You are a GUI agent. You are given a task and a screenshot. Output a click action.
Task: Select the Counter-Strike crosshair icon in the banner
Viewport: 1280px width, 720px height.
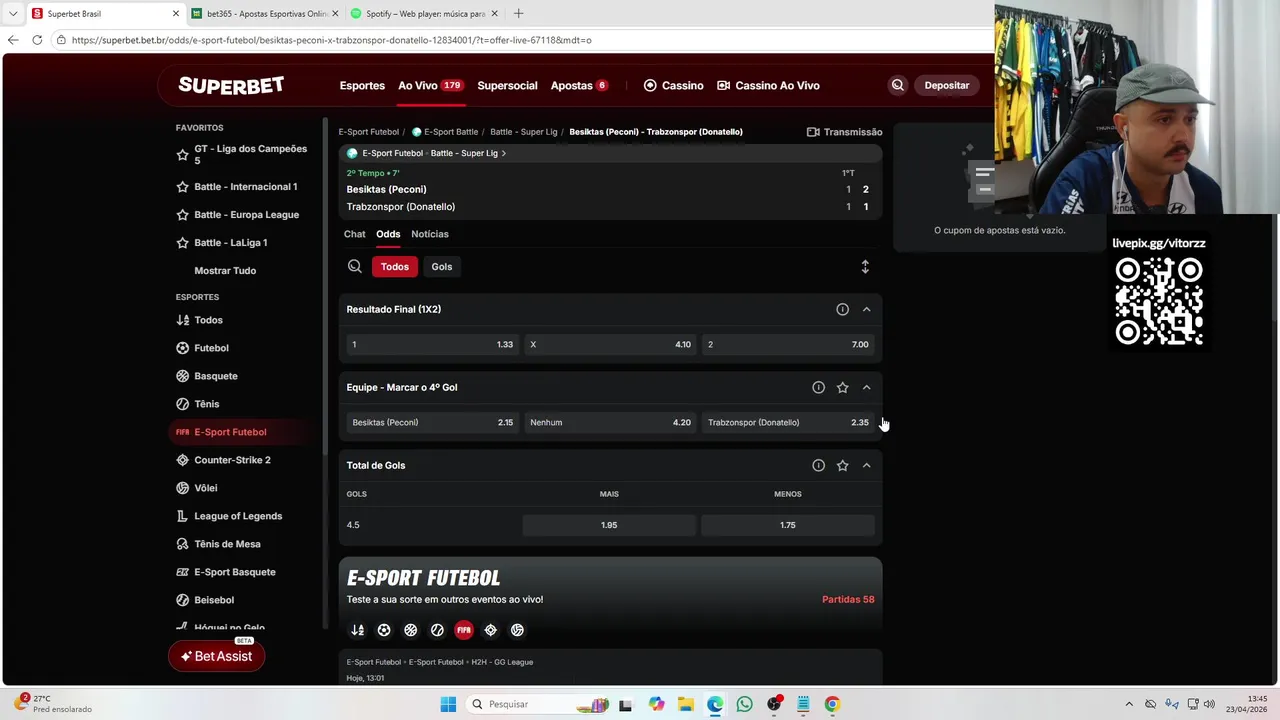click(x=490, y=630)
